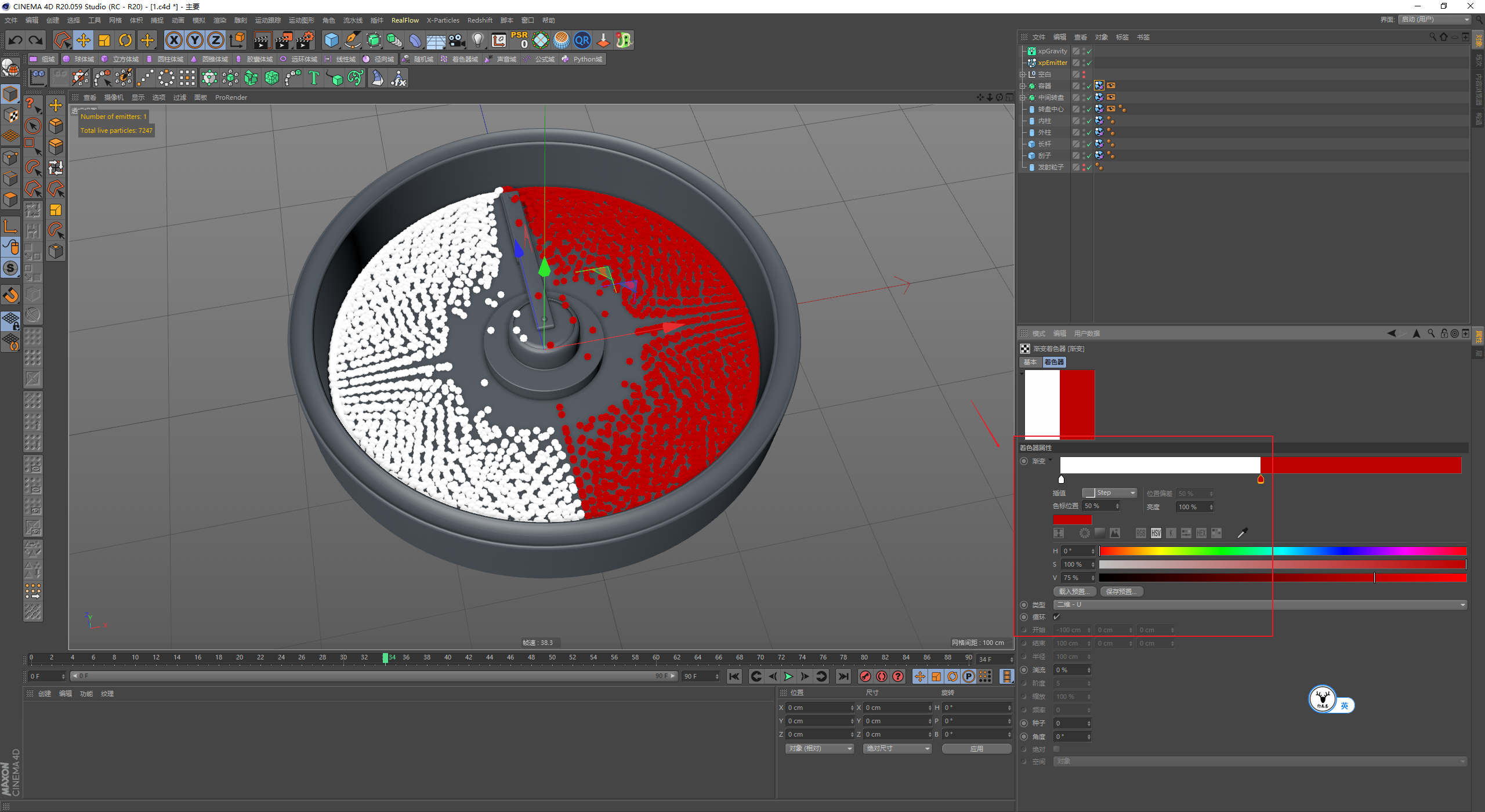Image resolution: width=1485 pixels, height=812 pixels.
Task: Switch color mode to RGB
Action: coord(1140,533)
